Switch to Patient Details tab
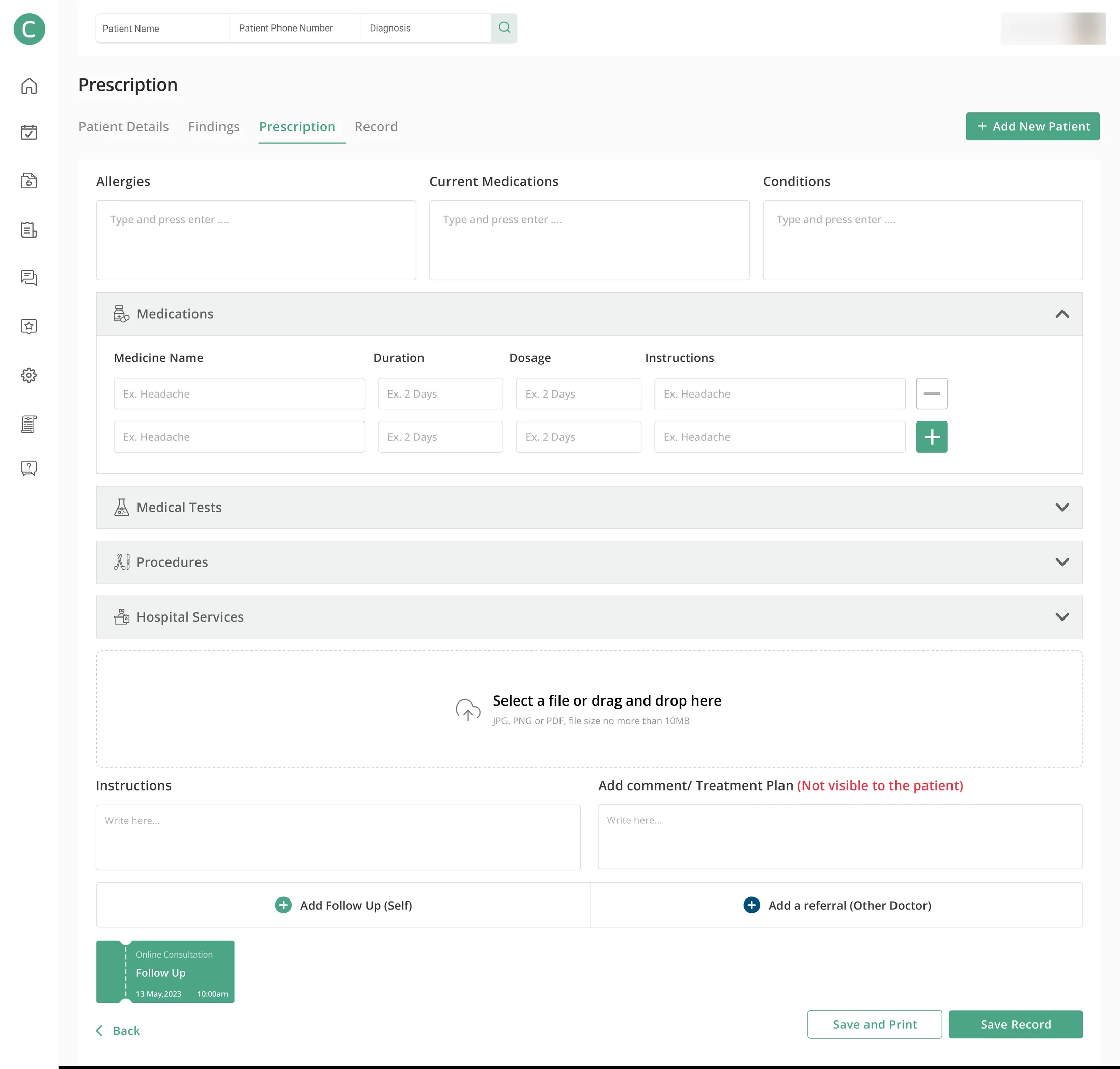The height and width of the screenshot is (1069, 1120). click(x=124, y=127)
